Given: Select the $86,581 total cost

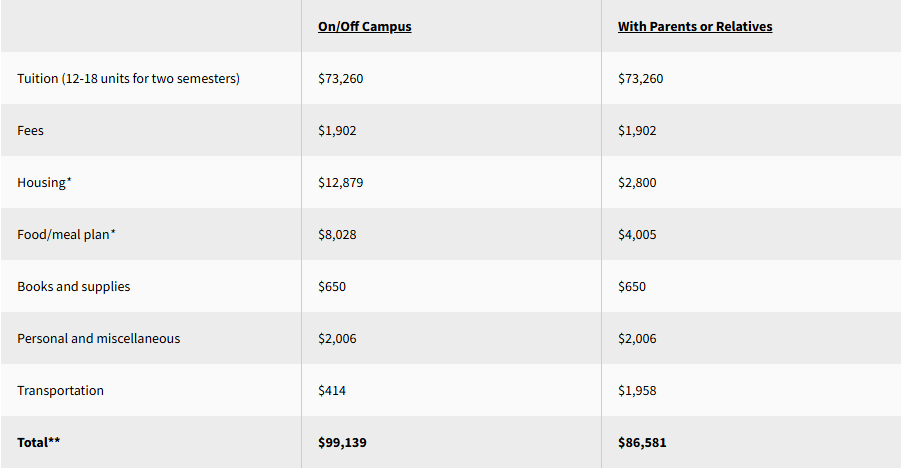Looking at the screenshot, I should tap(642, 442).
